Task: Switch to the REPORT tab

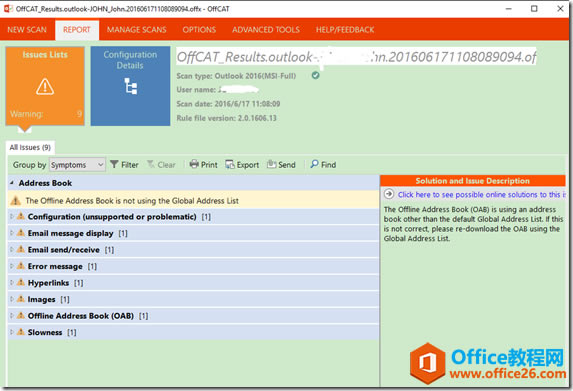Action: click(77, 30)
